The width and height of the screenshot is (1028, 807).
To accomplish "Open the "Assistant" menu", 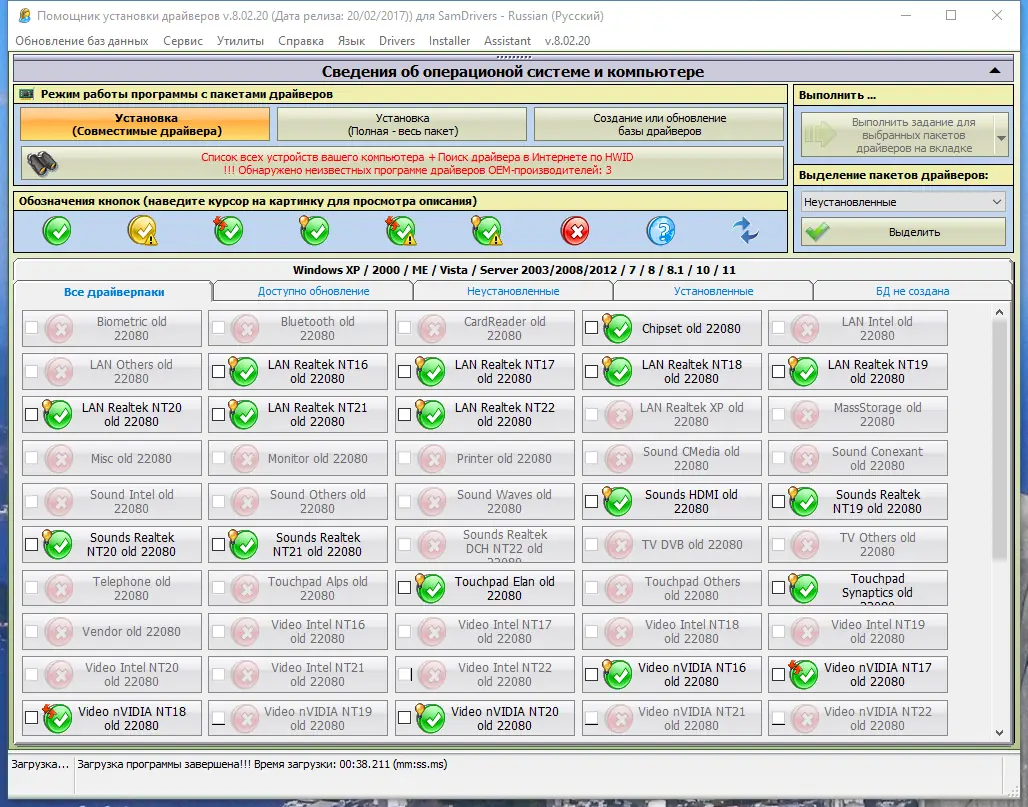I will click(507, 41).
